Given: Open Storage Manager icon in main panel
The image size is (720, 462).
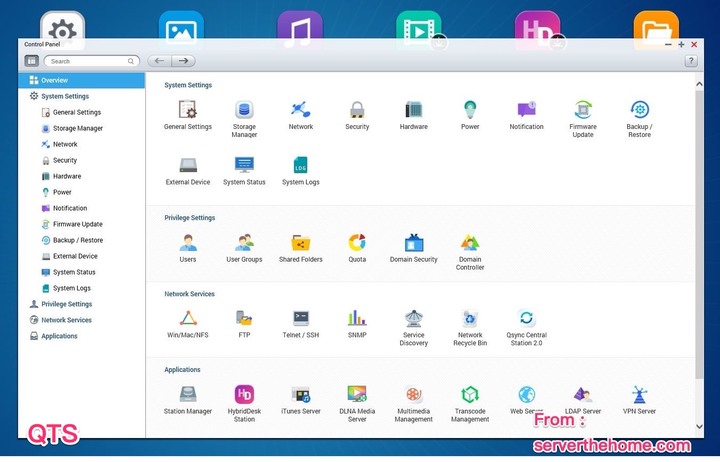Looking at the screenshot, I should click(x=244, y=110).
